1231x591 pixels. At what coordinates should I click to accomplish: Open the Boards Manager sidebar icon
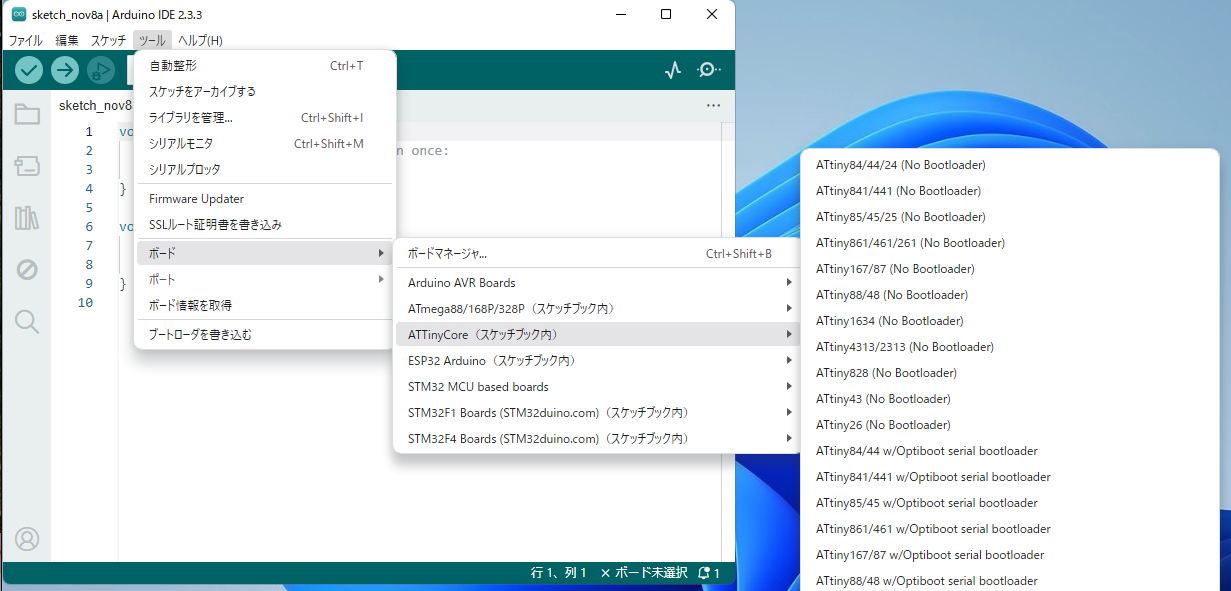point(27,166)
